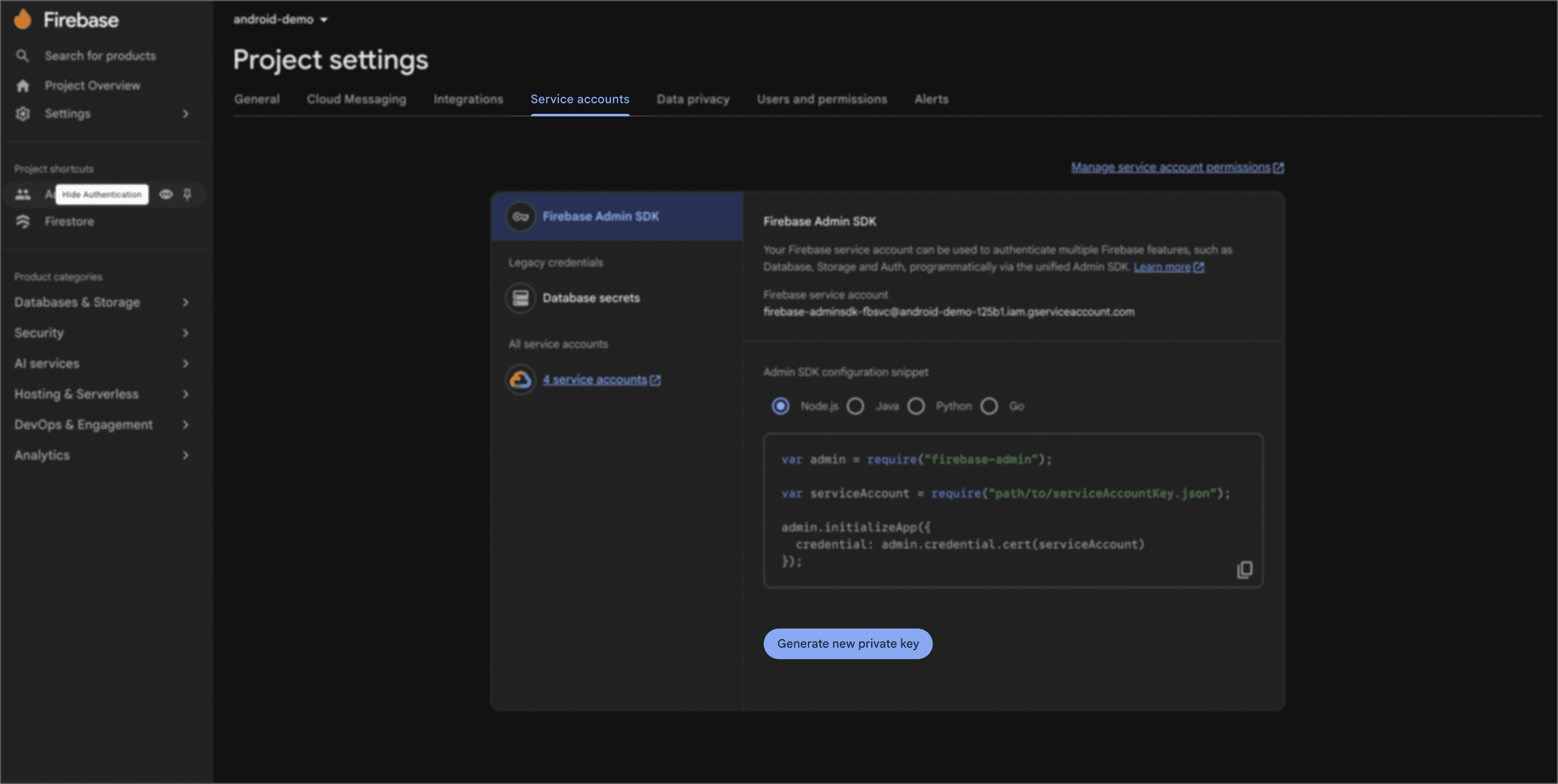
Task: Click the 'Project shortcuts' heading
Action: coord(54,169)
